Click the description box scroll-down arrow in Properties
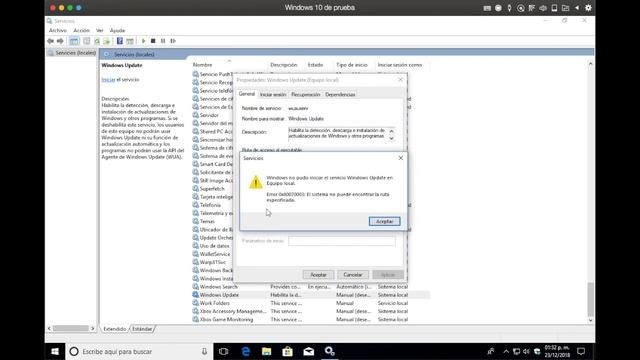Viewport: 640px width, 360px height. pos(391,139)
